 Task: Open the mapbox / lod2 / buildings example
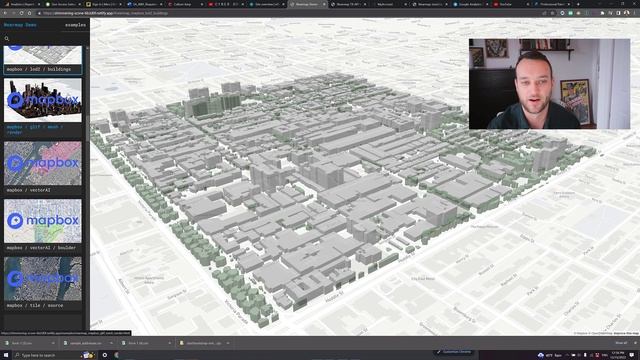[43, 60]
